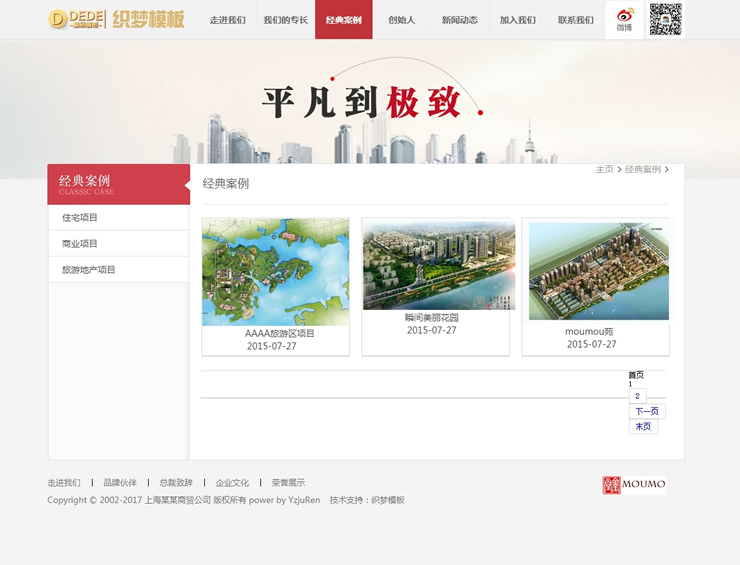740x565 pixels.
Task: Click the Weibo (微博) icon
Action: (x=625, y=19)
